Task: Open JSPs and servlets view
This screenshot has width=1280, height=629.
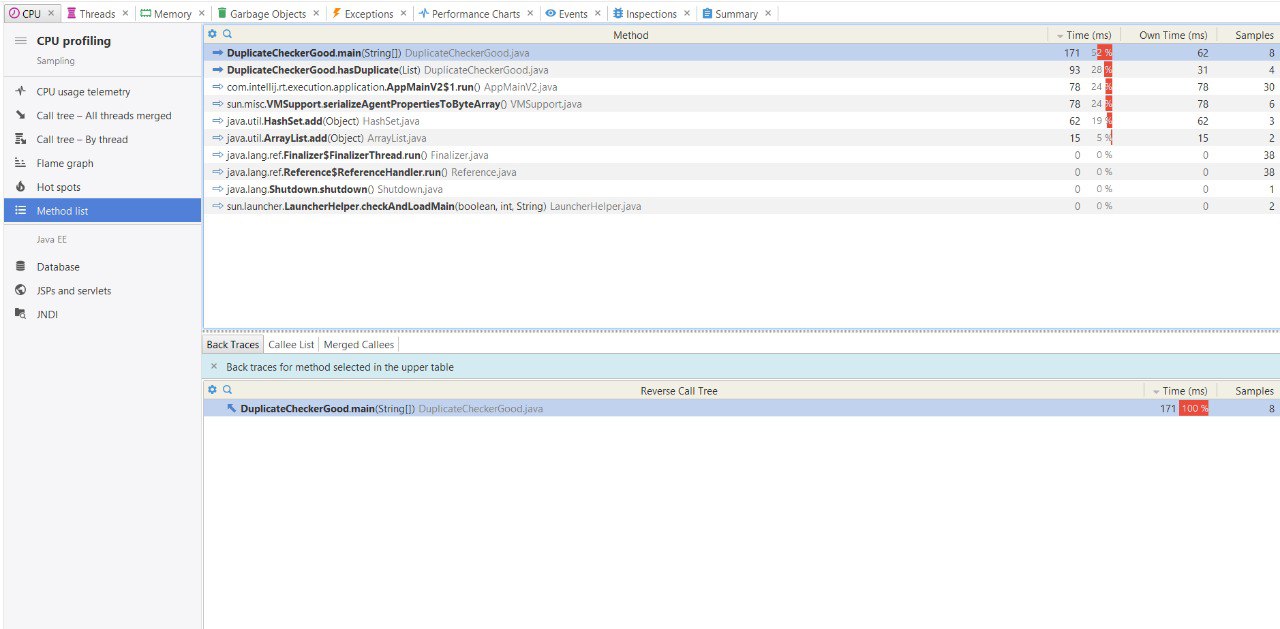Action: click(x=102, y=291)
